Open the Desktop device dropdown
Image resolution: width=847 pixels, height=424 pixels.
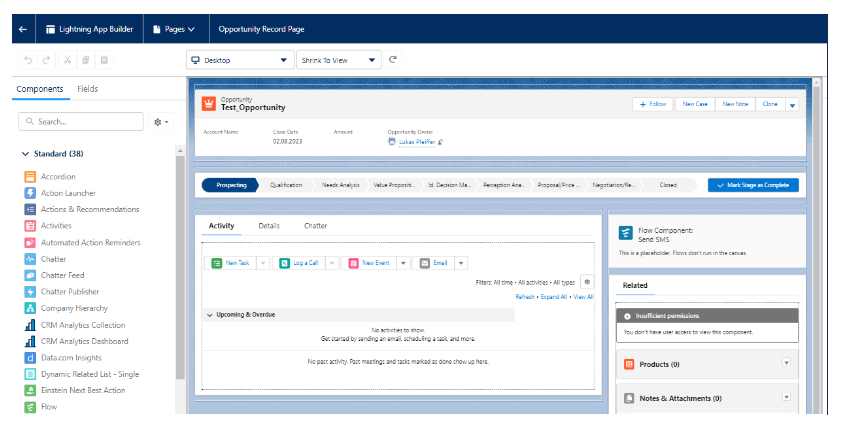point(239,60)
